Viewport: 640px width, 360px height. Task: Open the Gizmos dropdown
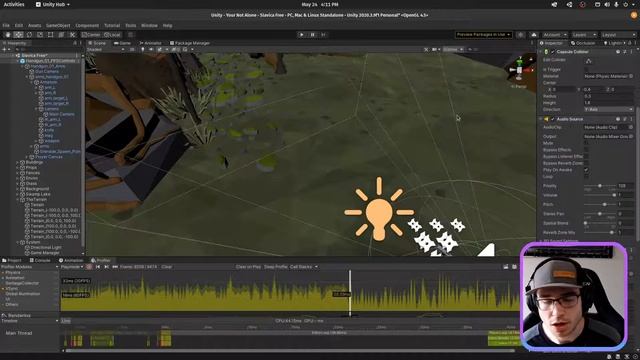coord(453,49)
